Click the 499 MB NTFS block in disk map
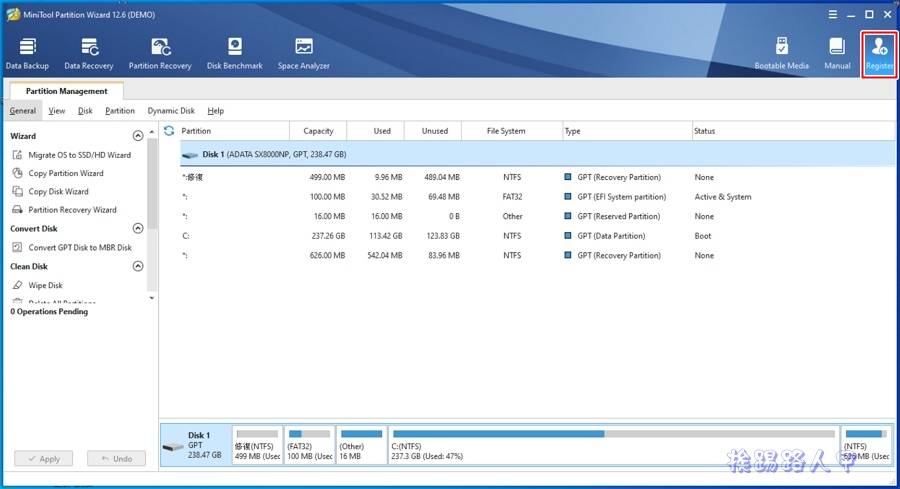 tap(257, 445)
